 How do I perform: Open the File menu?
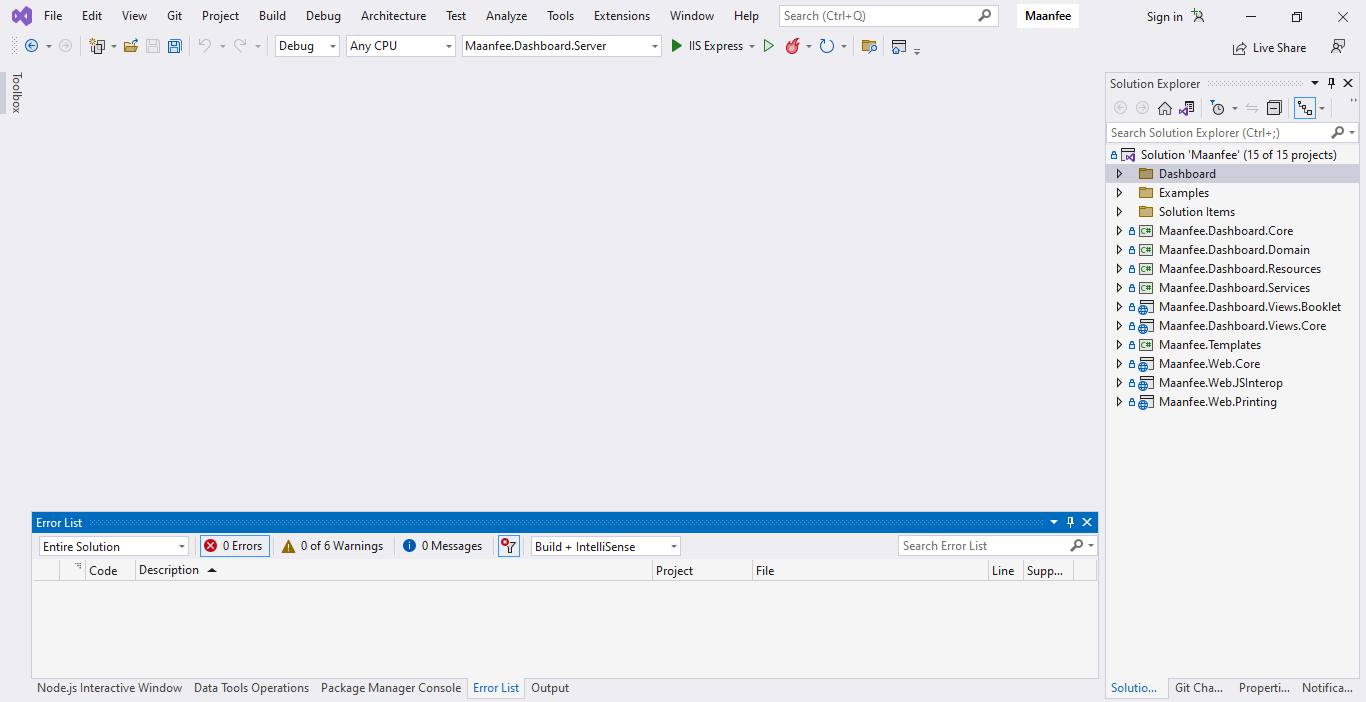coord(53,16)
